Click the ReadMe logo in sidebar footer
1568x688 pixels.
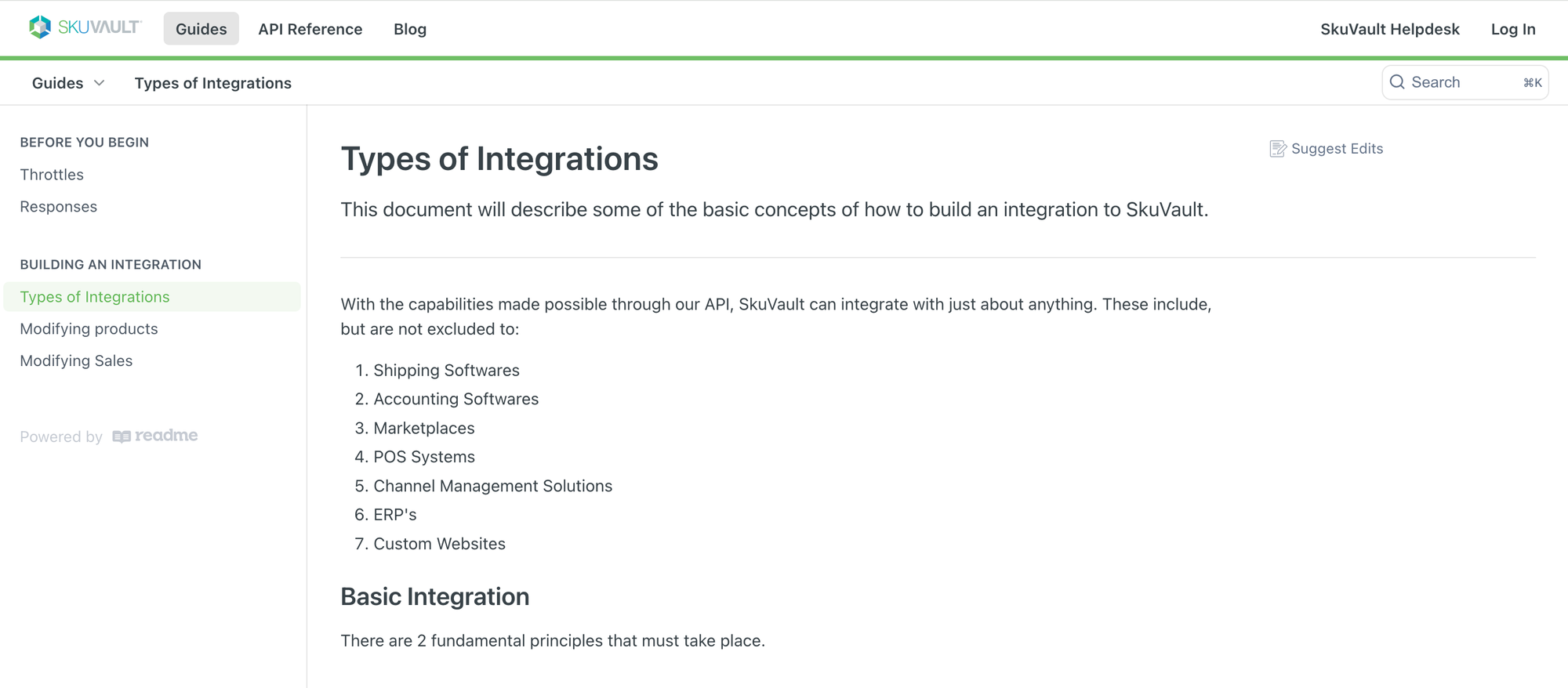pos(155,436)
